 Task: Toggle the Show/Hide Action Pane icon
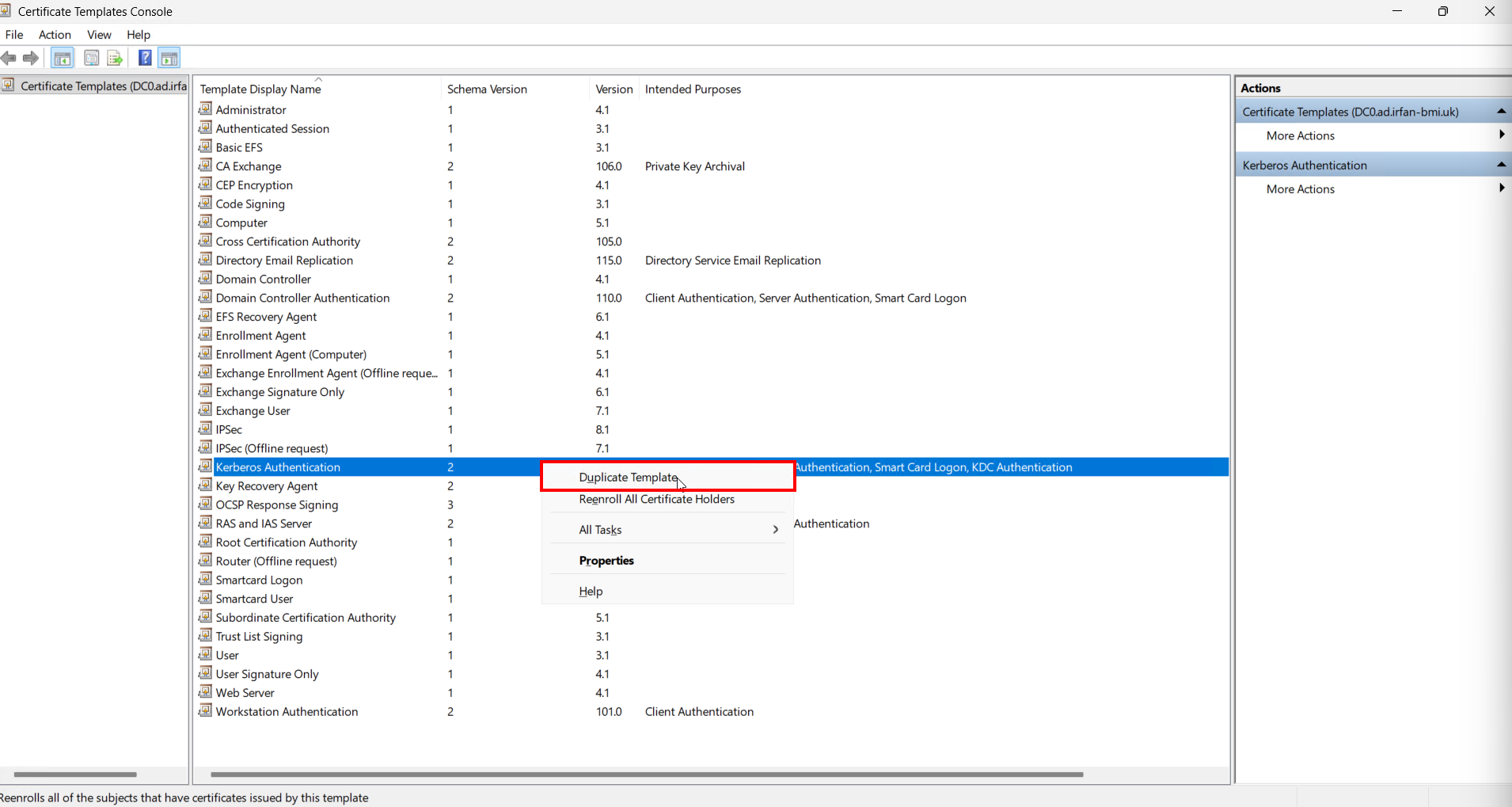169,58
